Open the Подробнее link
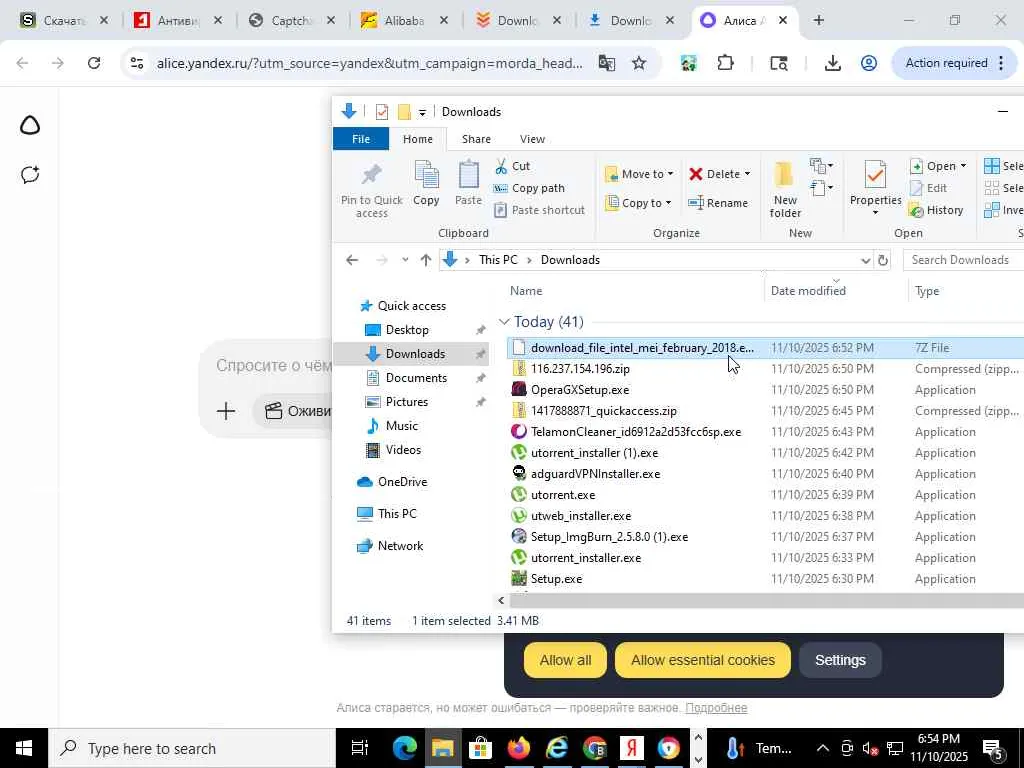1024x768 pixels. coord(716,708)
